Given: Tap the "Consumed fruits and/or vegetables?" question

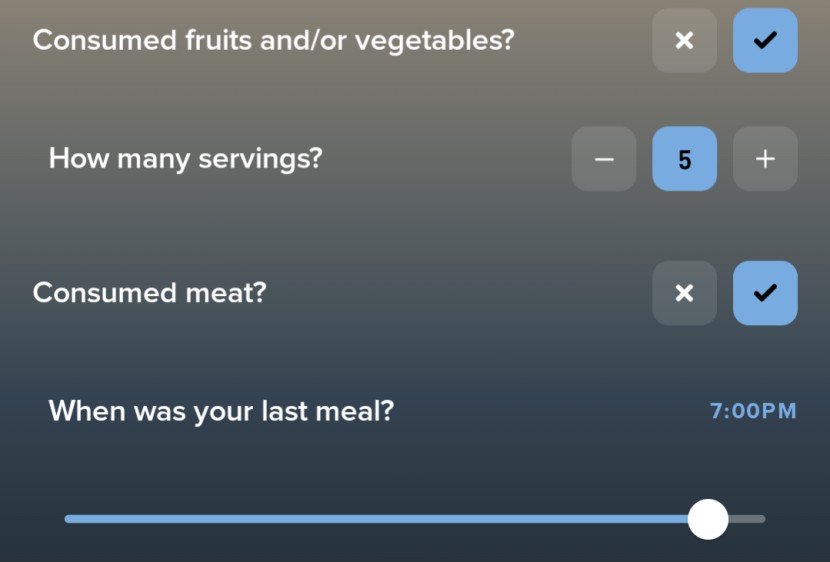Looking at the screenshot, I should (273, 41).
